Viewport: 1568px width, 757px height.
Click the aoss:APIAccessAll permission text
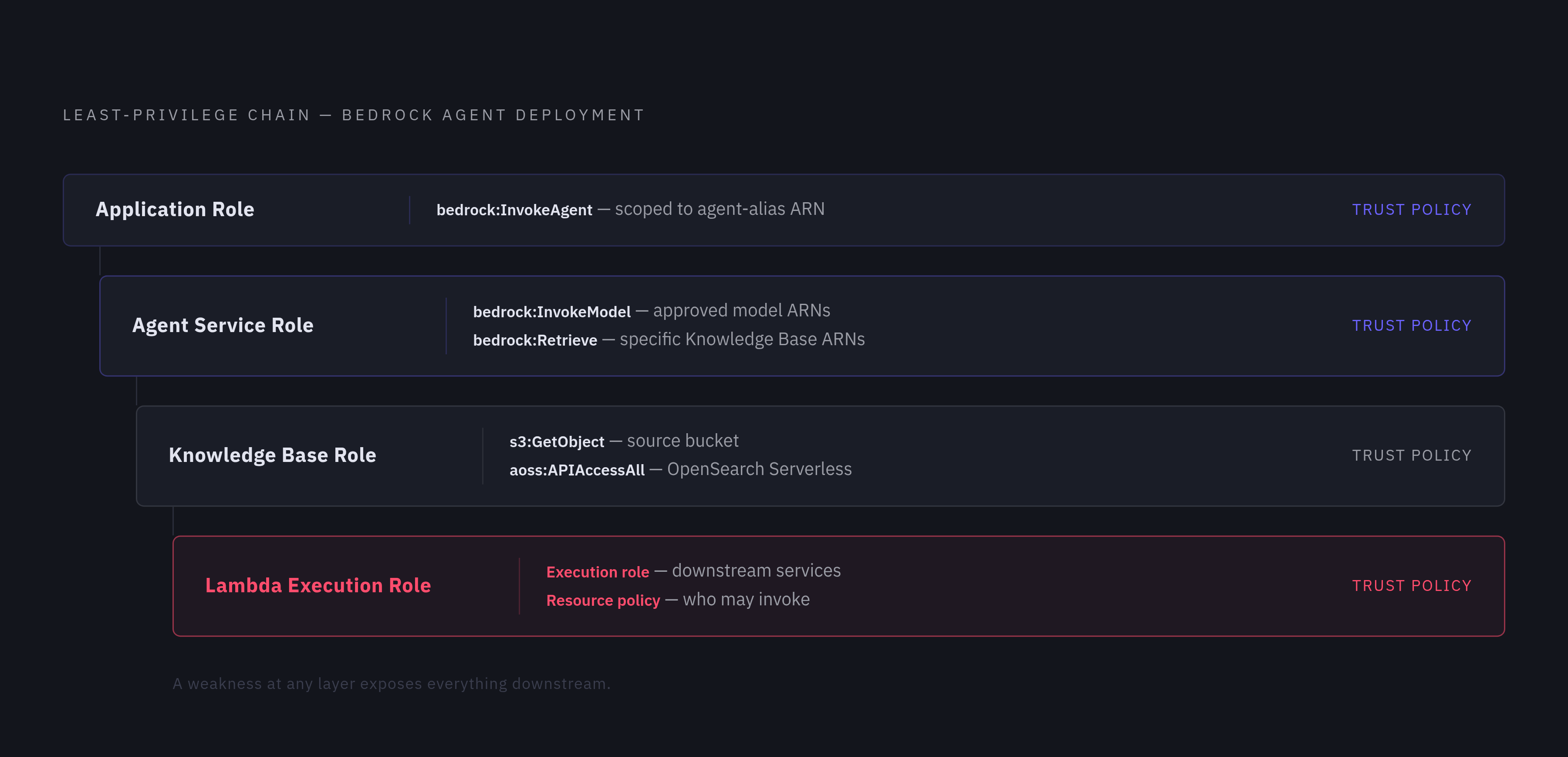point(576,470)
